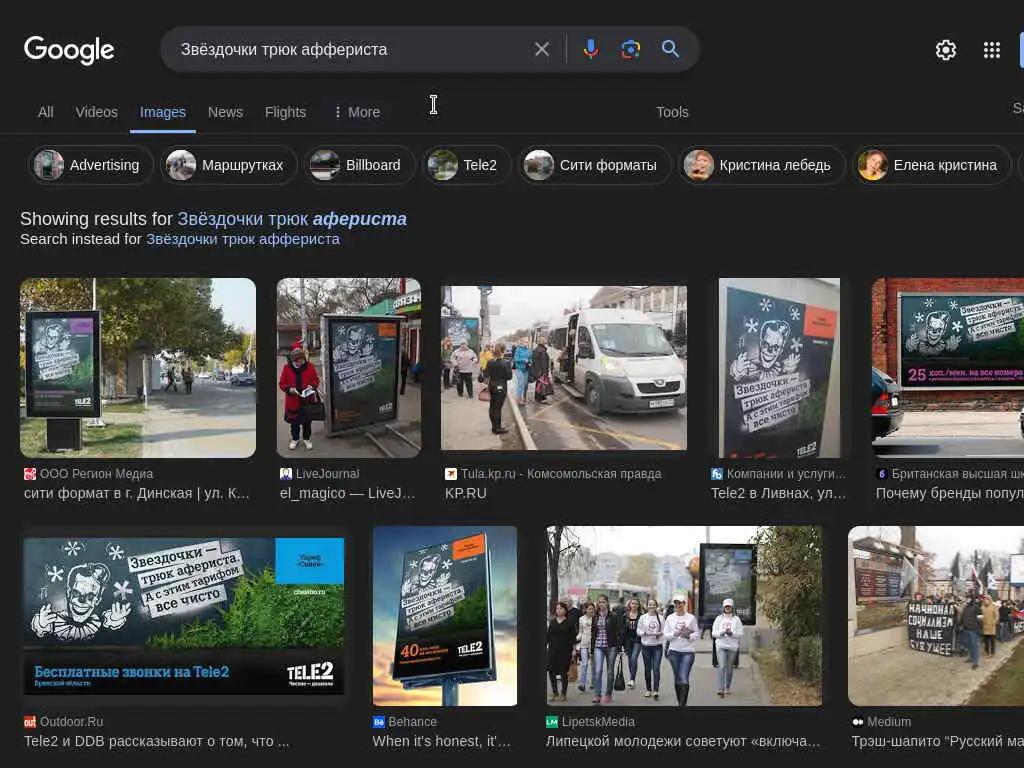Click Billboard chip thumbnail icon
1024x768 pixels.
coord(325,165)
